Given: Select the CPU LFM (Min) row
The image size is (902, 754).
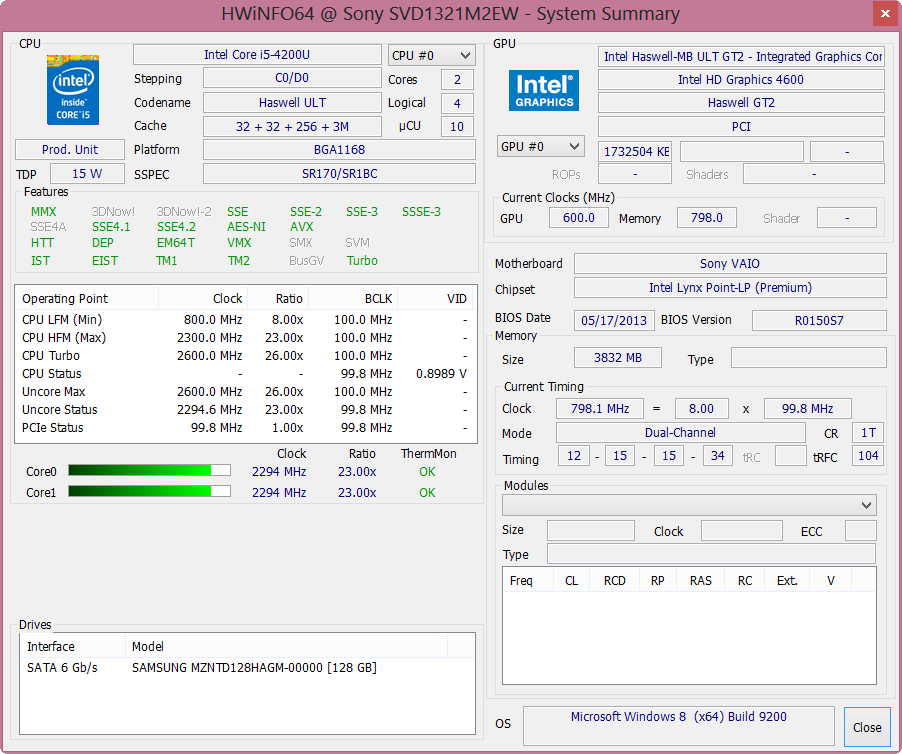Looking at the screenshot, I should pyautogui.click(x=246, y=319).
